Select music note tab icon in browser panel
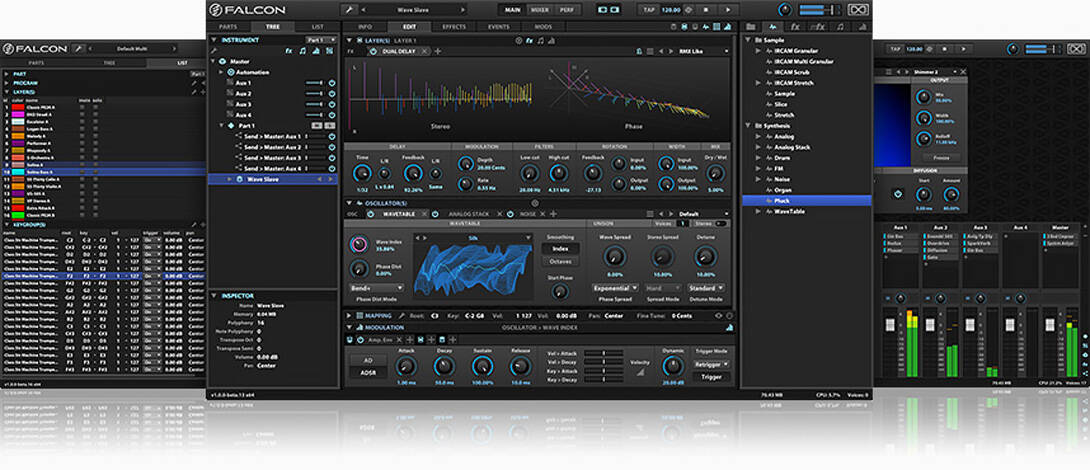Screen dimensions: 1090x470 click(840, 26)
